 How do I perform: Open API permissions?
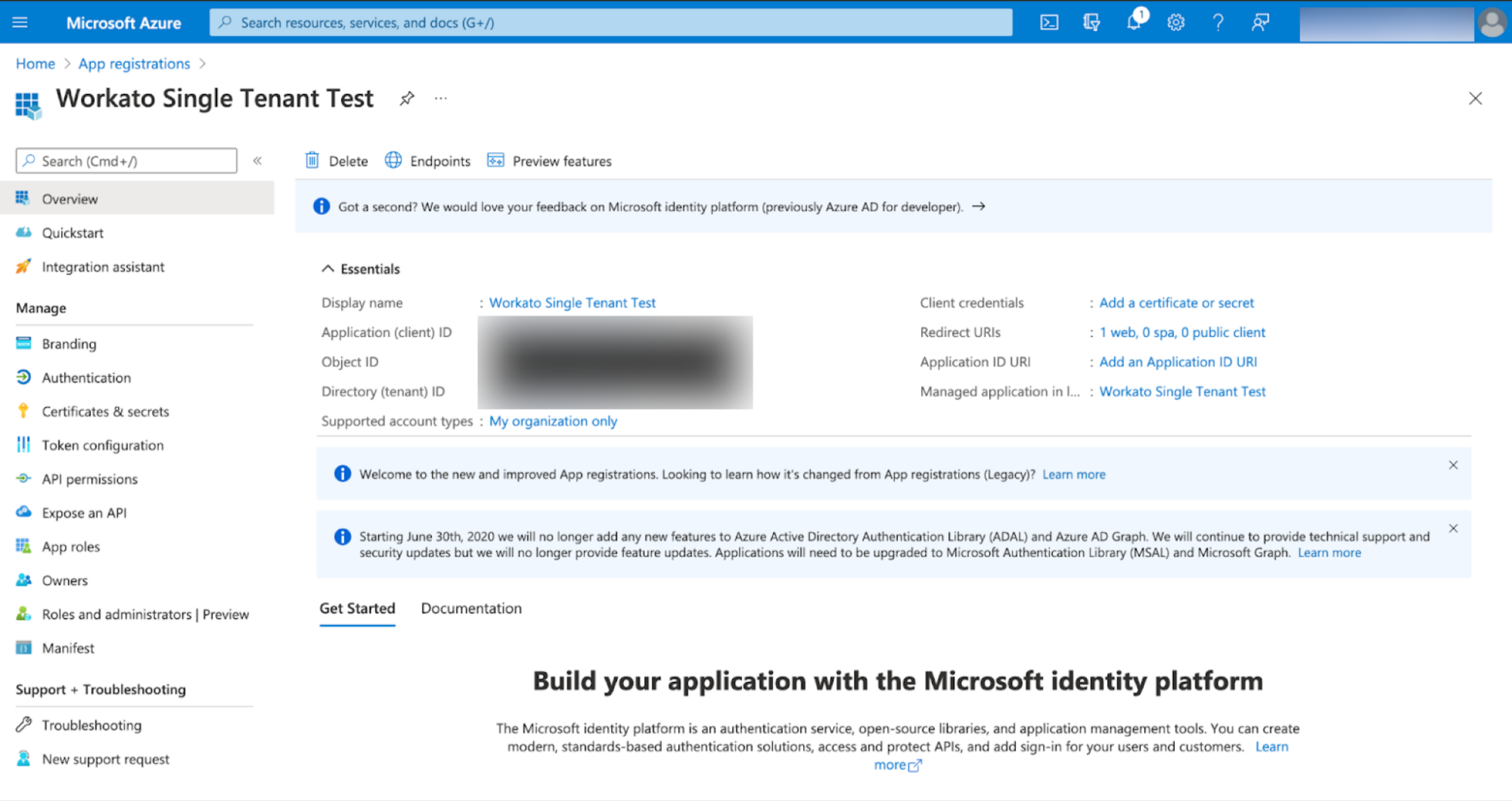89,478
